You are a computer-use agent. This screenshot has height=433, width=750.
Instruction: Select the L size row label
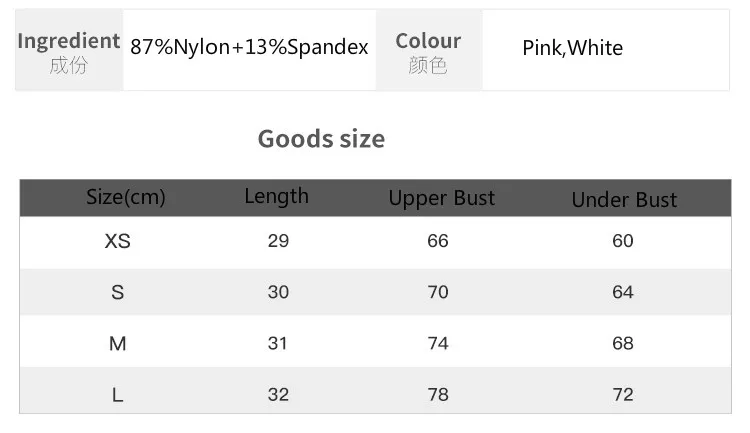[x=118, y=395]
